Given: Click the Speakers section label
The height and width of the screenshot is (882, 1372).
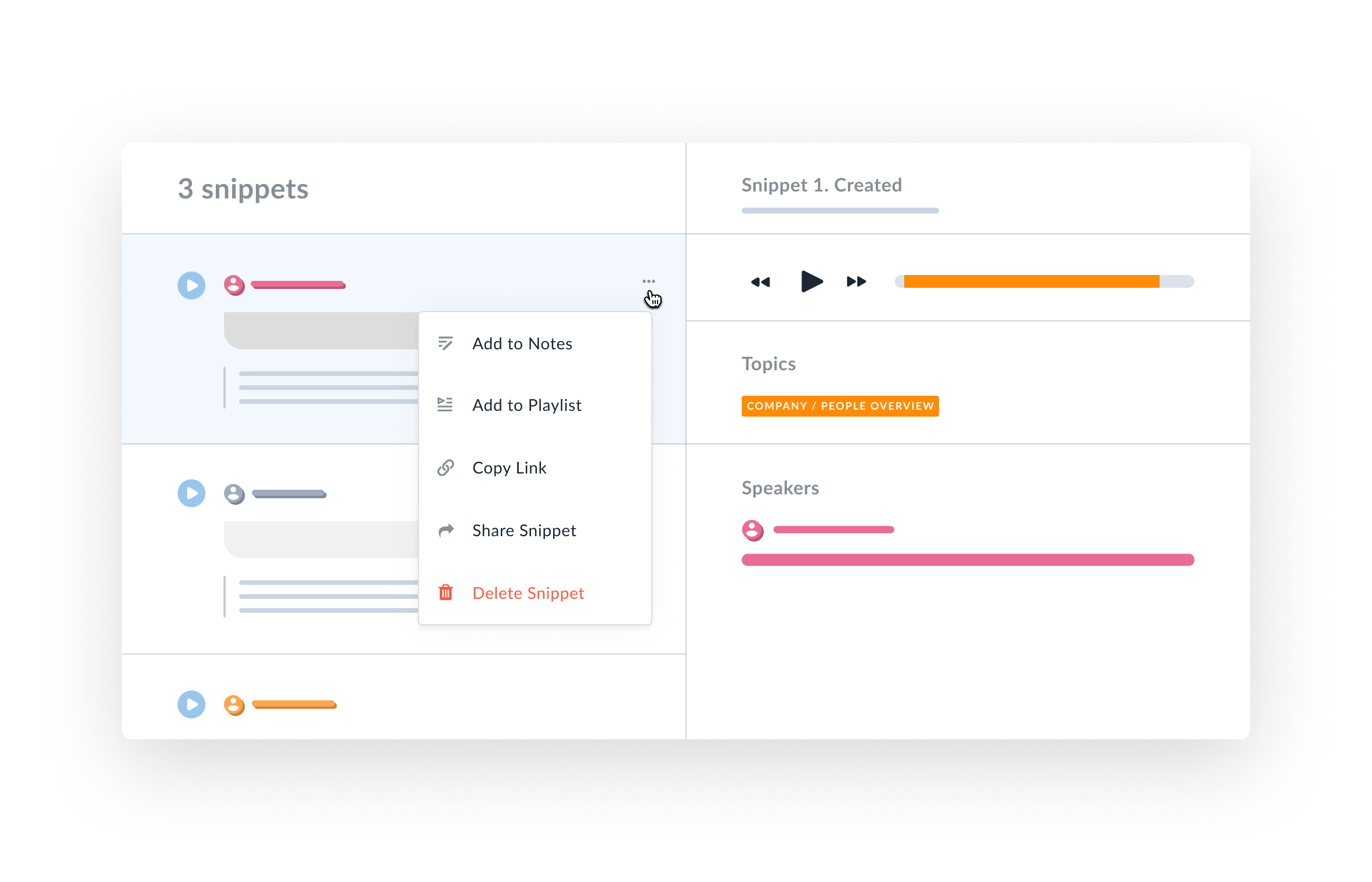Looking at the screenshot, I should (x=780, y=488).
